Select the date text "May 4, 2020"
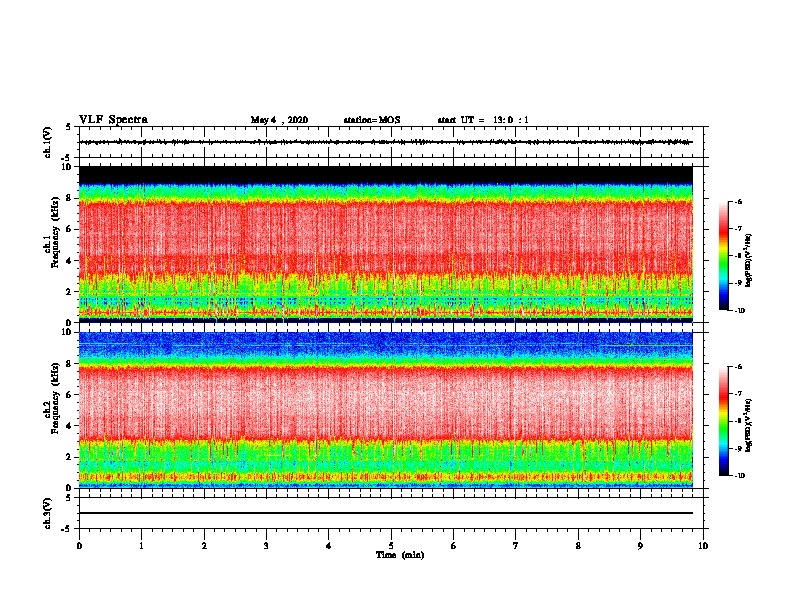 pyautogui.click(x=279, y=120)
